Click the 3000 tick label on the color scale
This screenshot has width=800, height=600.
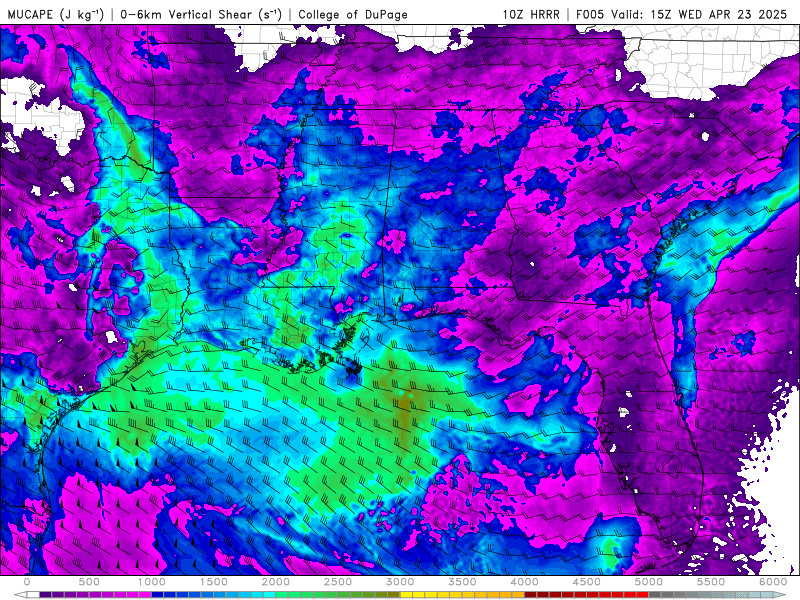click(400, 582)
